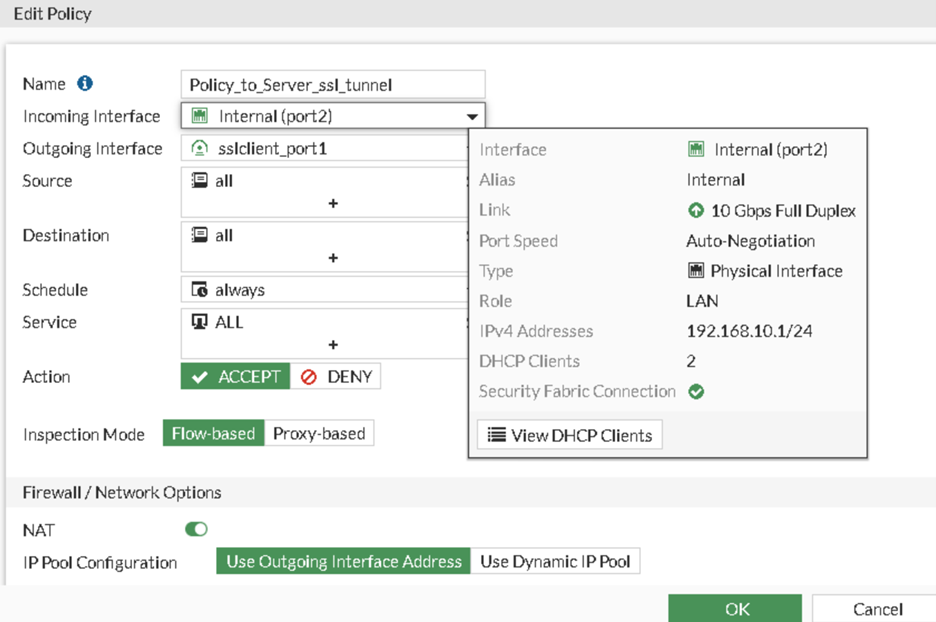Click the address icon in Destination field
The height and width of the screenshot is (622, 936).
coord(199,235)
